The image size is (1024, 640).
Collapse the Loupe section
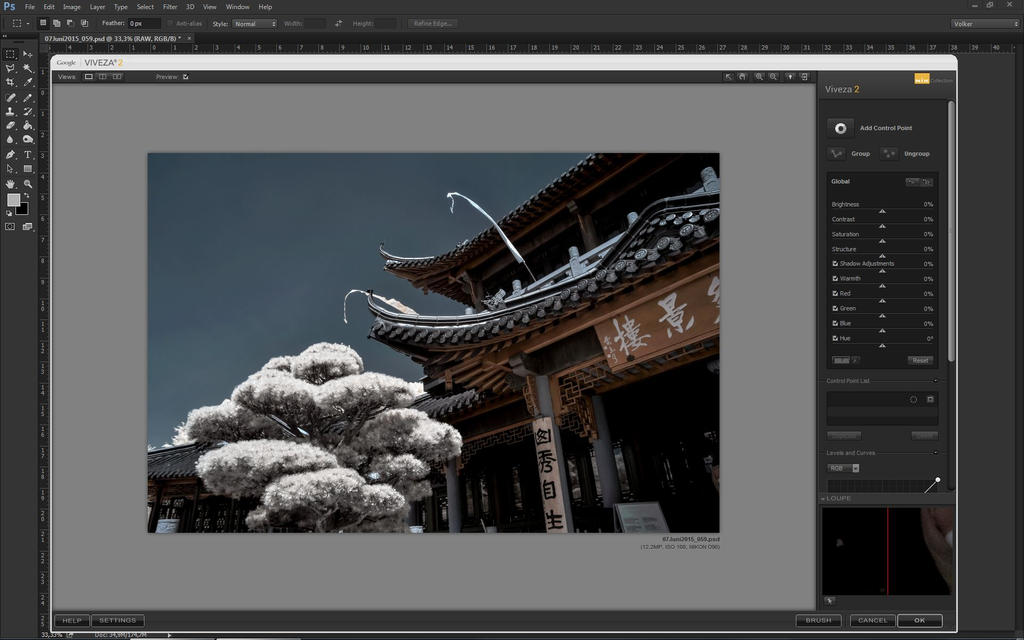pos(824,498)
